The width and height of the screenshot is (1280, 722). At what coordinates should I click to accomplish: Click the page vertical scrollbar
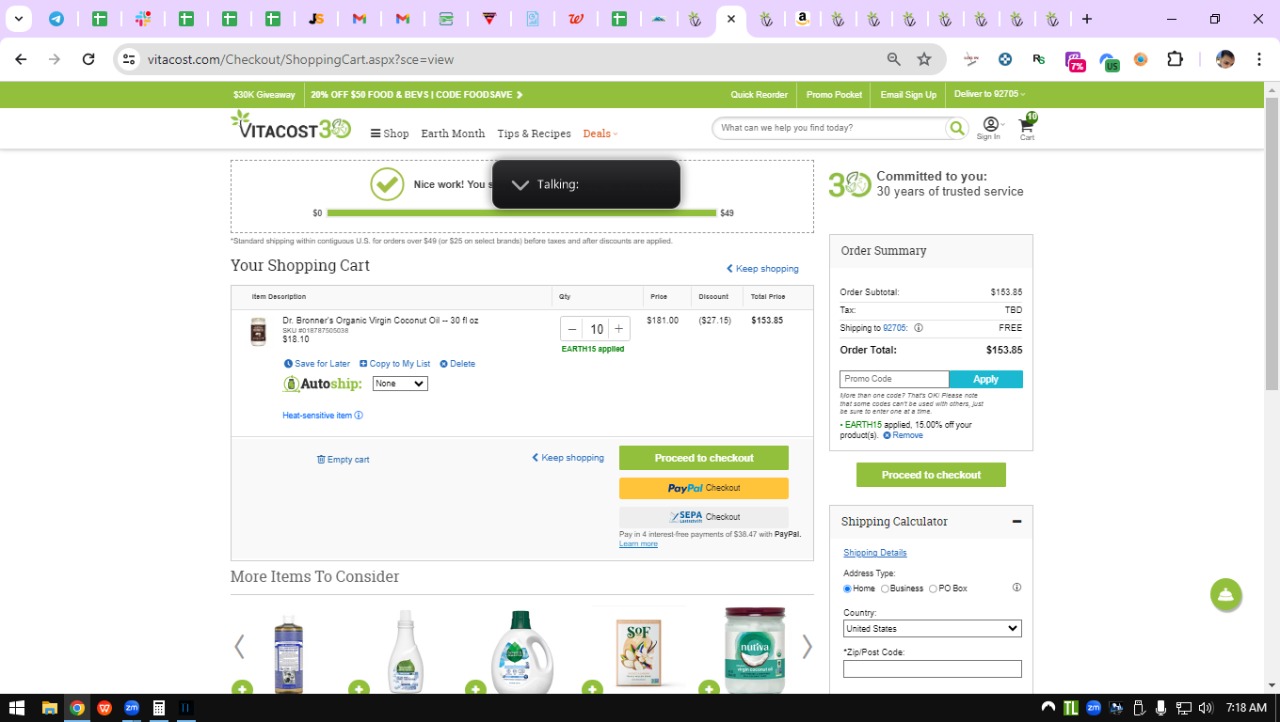(1272, 245)
